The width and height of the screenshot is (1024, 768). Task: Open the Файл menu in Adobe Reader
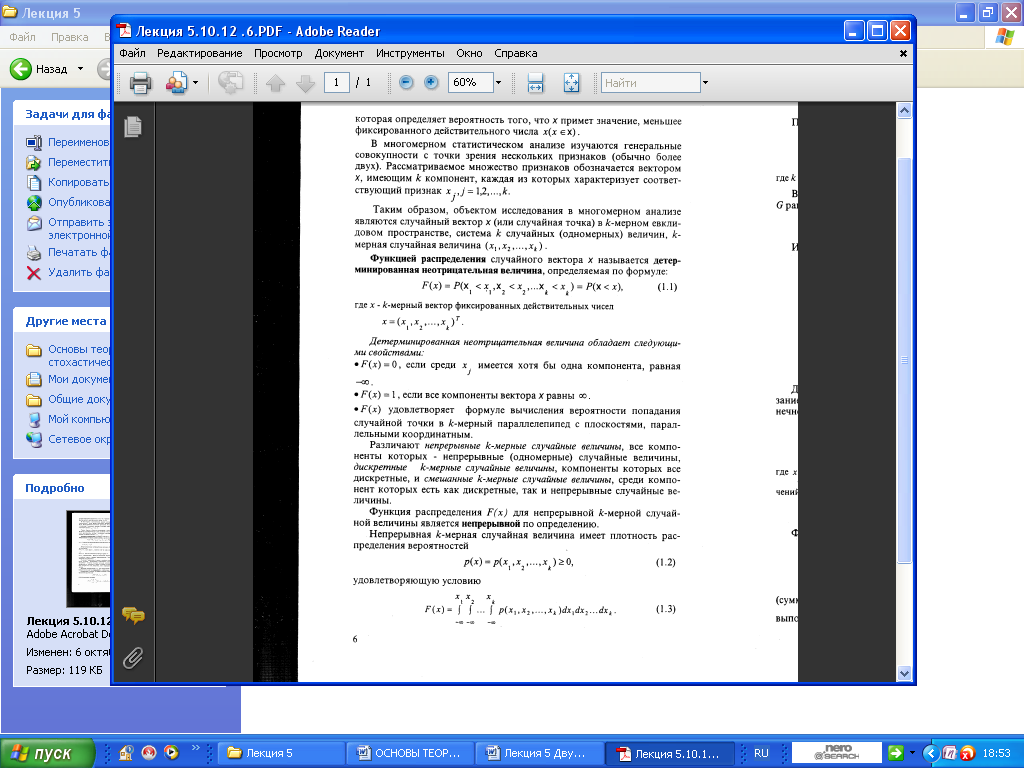click(x=133, y=54)
